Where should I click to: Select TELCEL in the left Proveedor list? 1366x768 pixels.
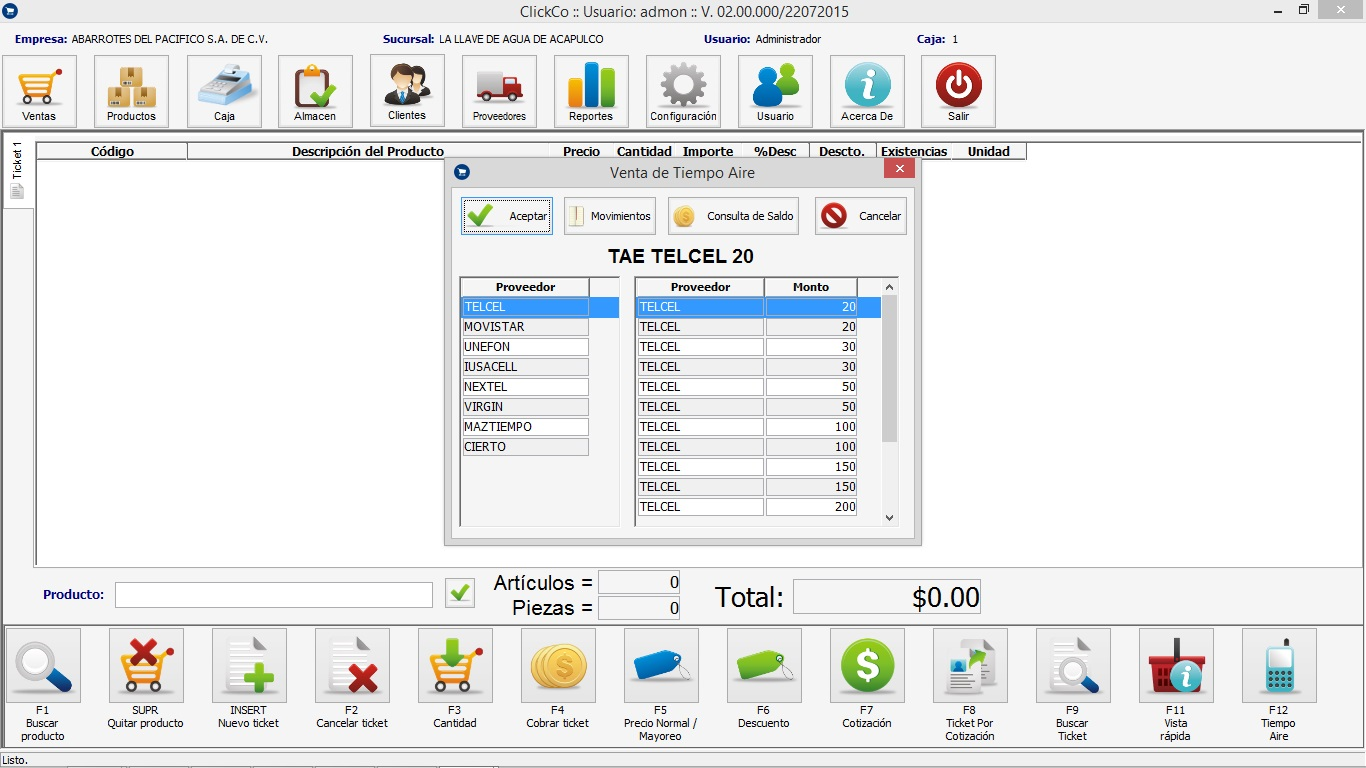[x=525, y=307]
